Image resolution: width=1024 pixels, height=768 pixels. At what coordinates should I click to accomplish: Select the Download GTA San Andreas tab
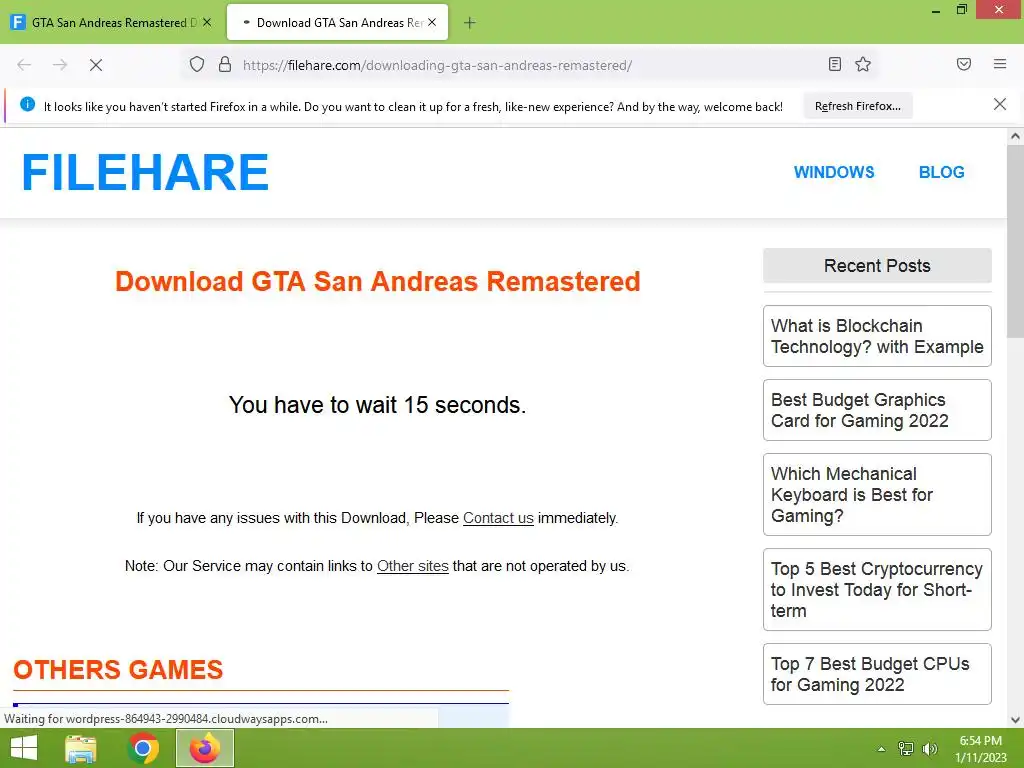tap(338, 22)
